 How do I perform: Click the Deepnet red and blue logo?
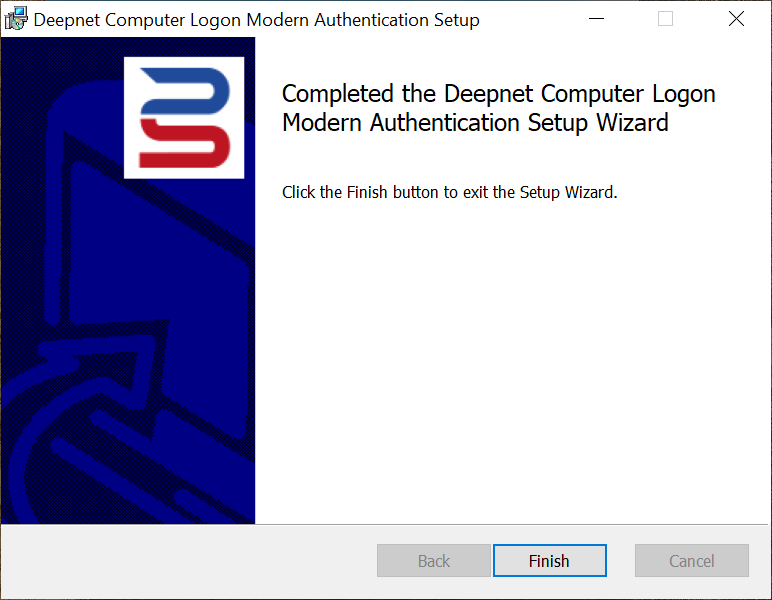(184, 117)
